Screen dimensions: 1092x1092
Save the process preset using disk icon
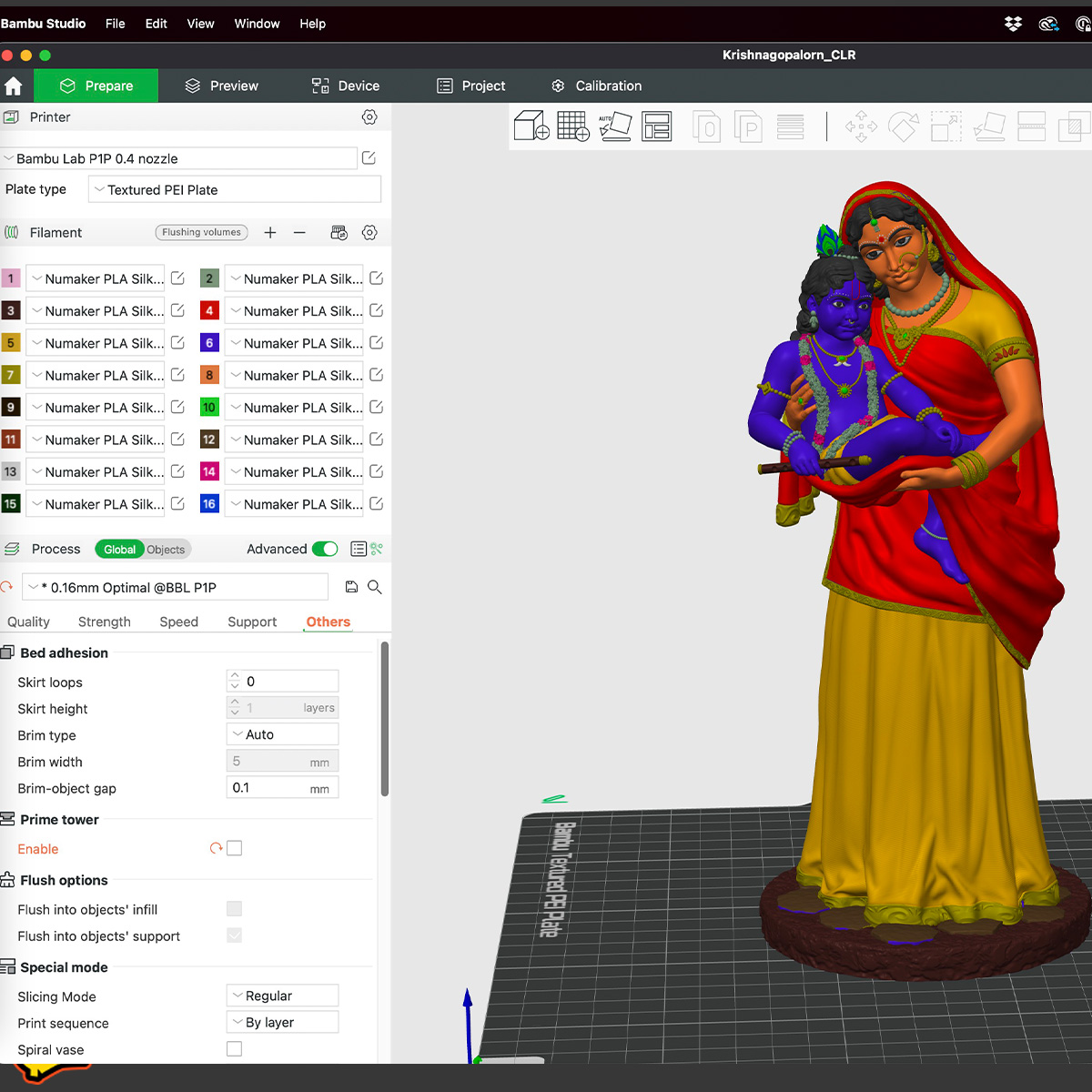[x=351, y=588]
